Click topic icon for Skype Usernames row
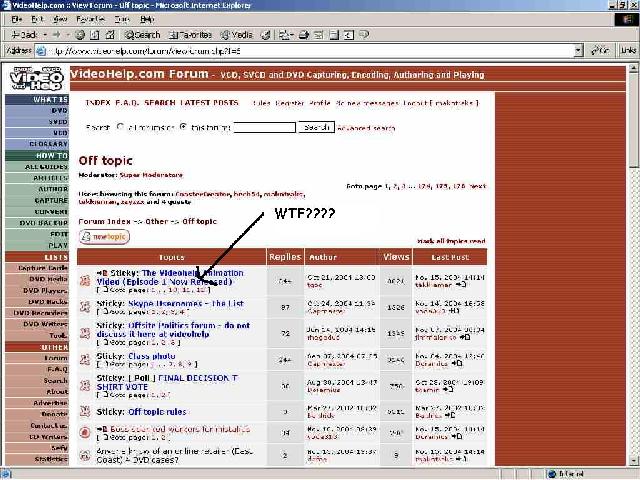Viewport: 640px width, 480px height. click(85, 307)
